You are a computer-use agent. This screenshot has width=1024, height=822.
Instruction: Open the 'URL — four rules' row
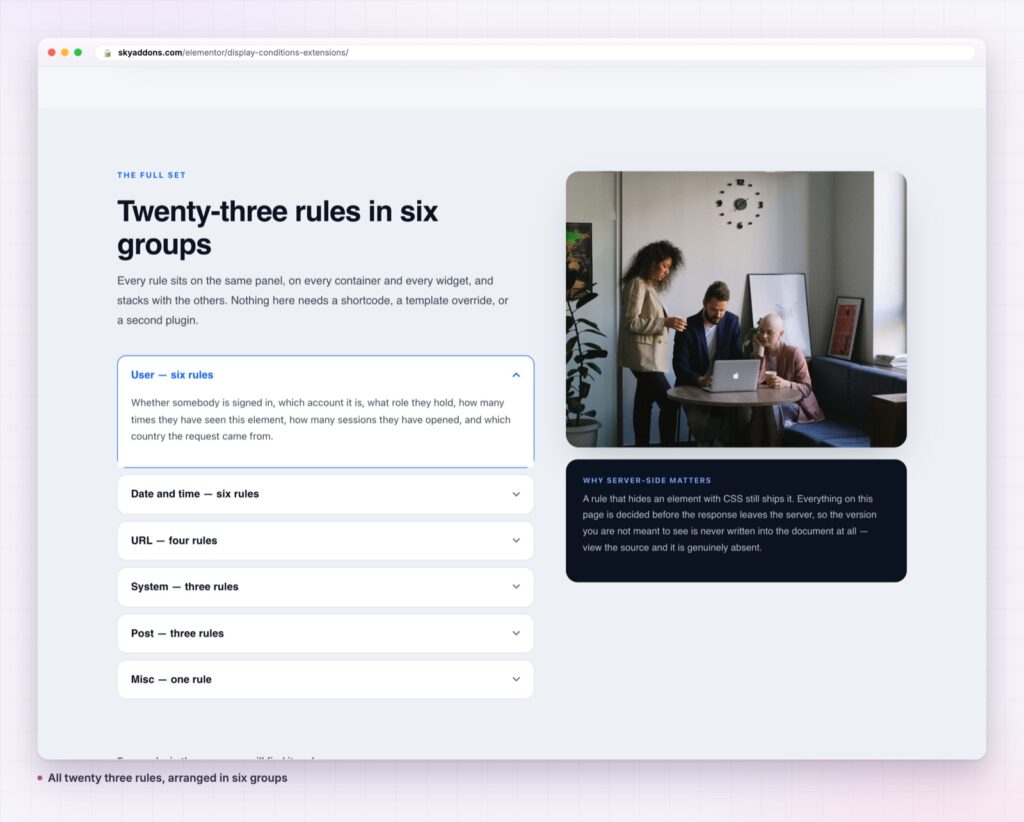tap(325, 541)
